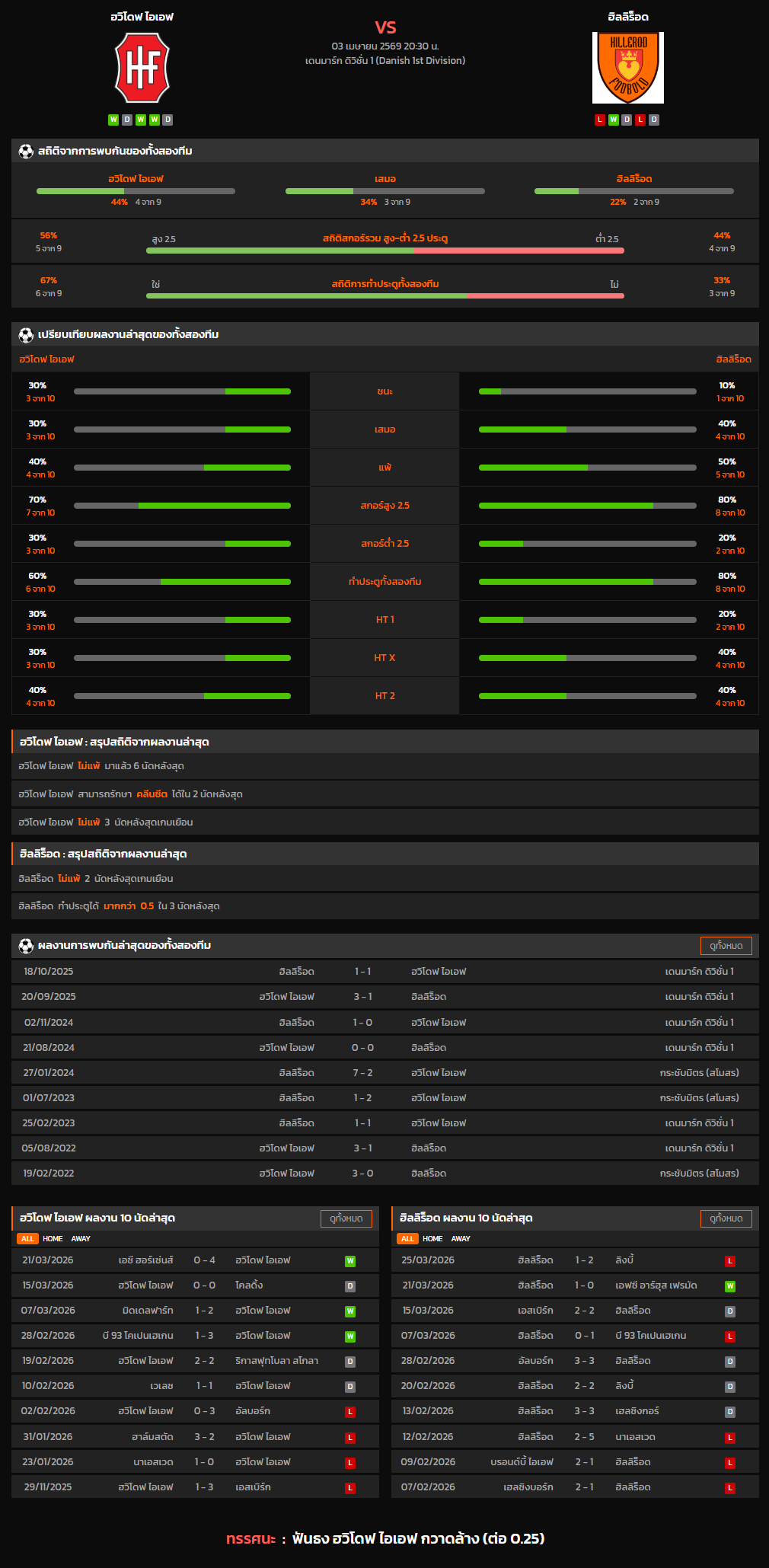769x1568 pixels.
Task: Switch to HOME tab in Hvidovre last 10
Action: click(53, 1238)
